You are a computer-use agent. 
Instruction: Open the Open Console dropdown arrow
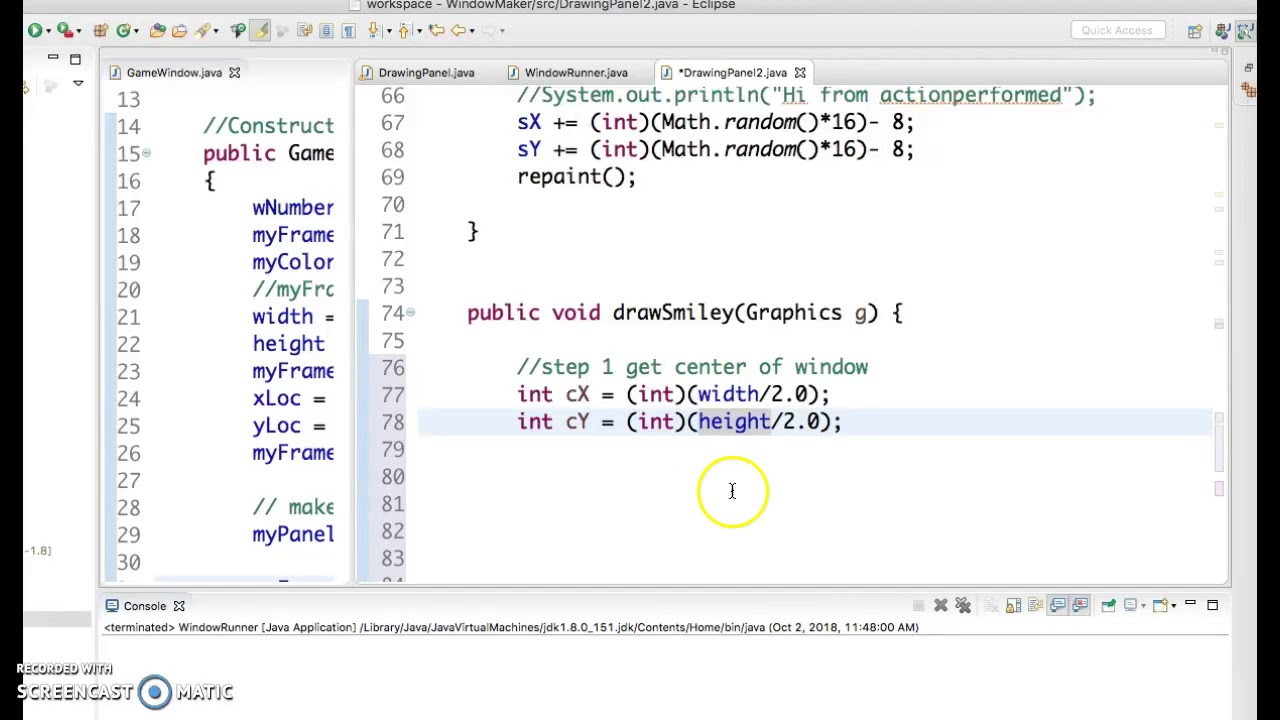(x=1174, y=606)
